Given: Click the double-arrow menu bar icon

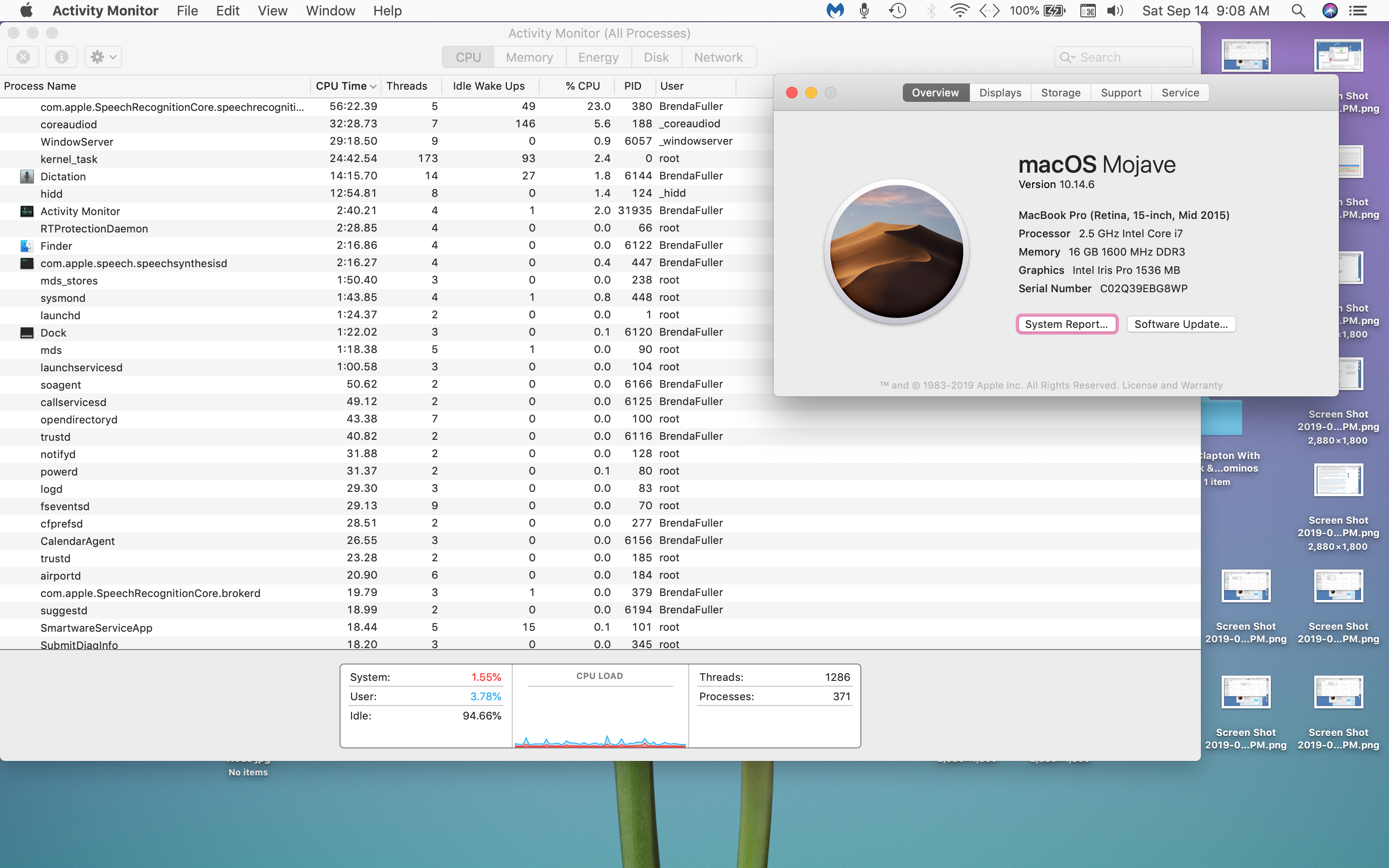Looking at the screenshot, I should 990,10.
